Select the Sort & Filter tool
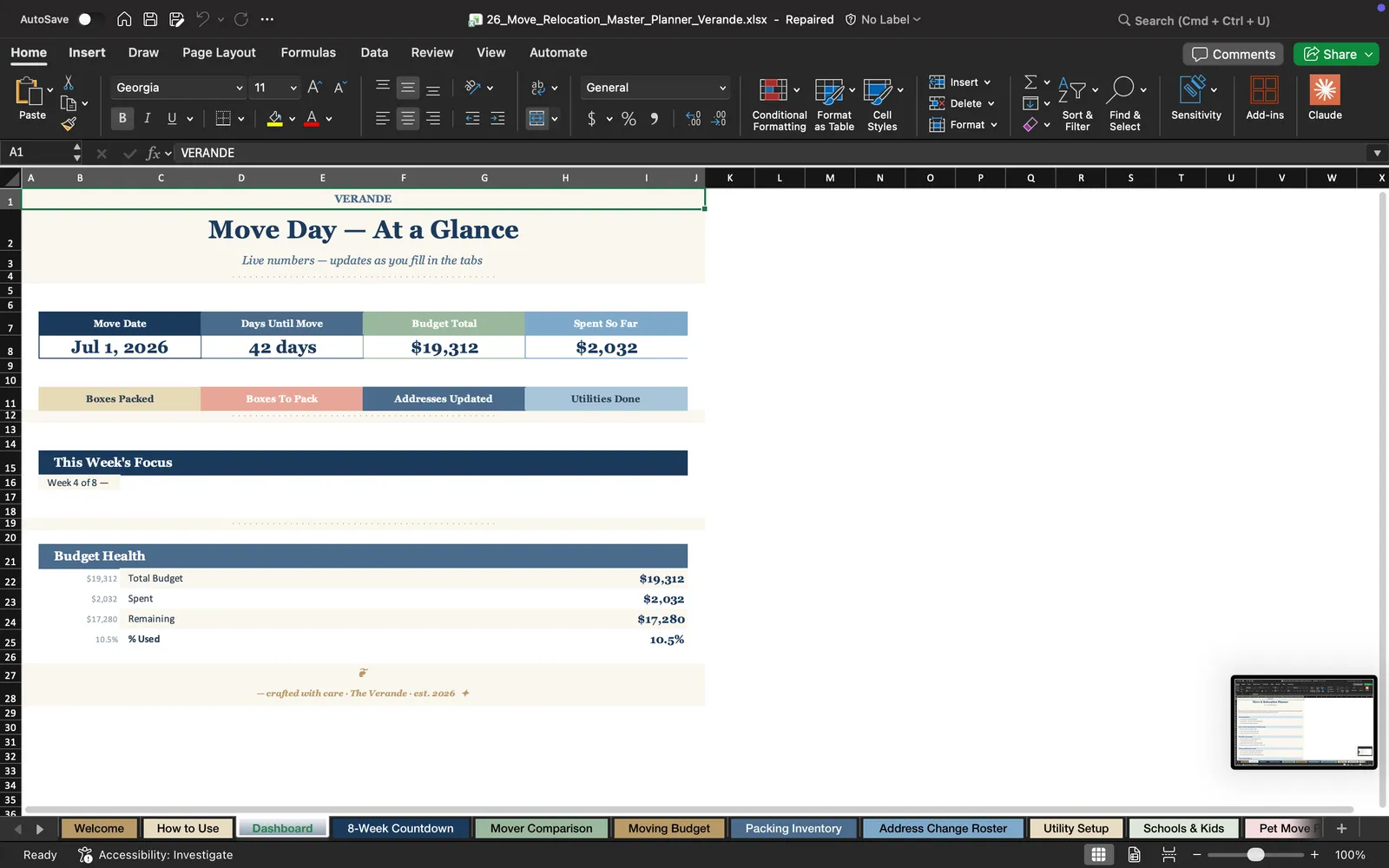This screenshot has height=868, width=1389. (1077, 104)
